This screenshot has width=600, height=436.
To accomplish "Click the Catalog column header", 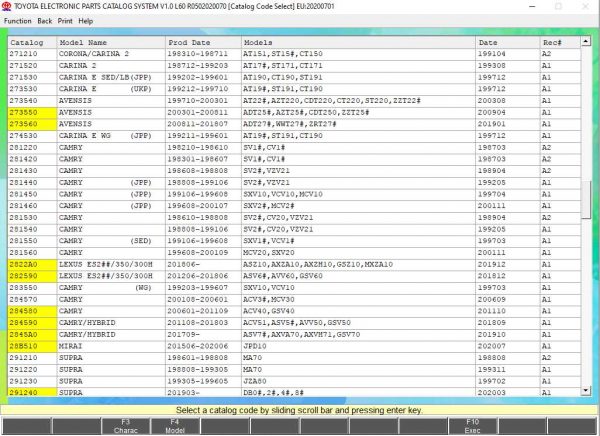I will pyautogui.click(x=32, y=42).
